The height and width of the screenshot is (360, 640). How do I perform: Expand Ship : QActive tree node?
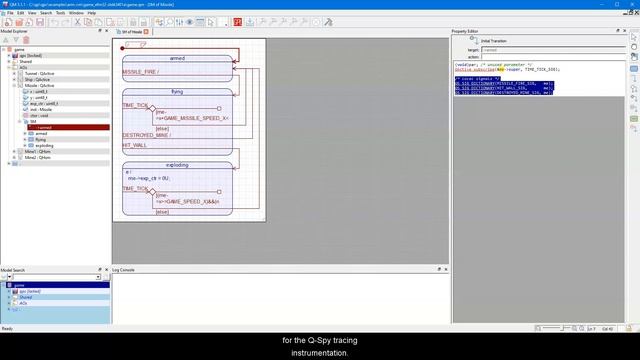14,80
